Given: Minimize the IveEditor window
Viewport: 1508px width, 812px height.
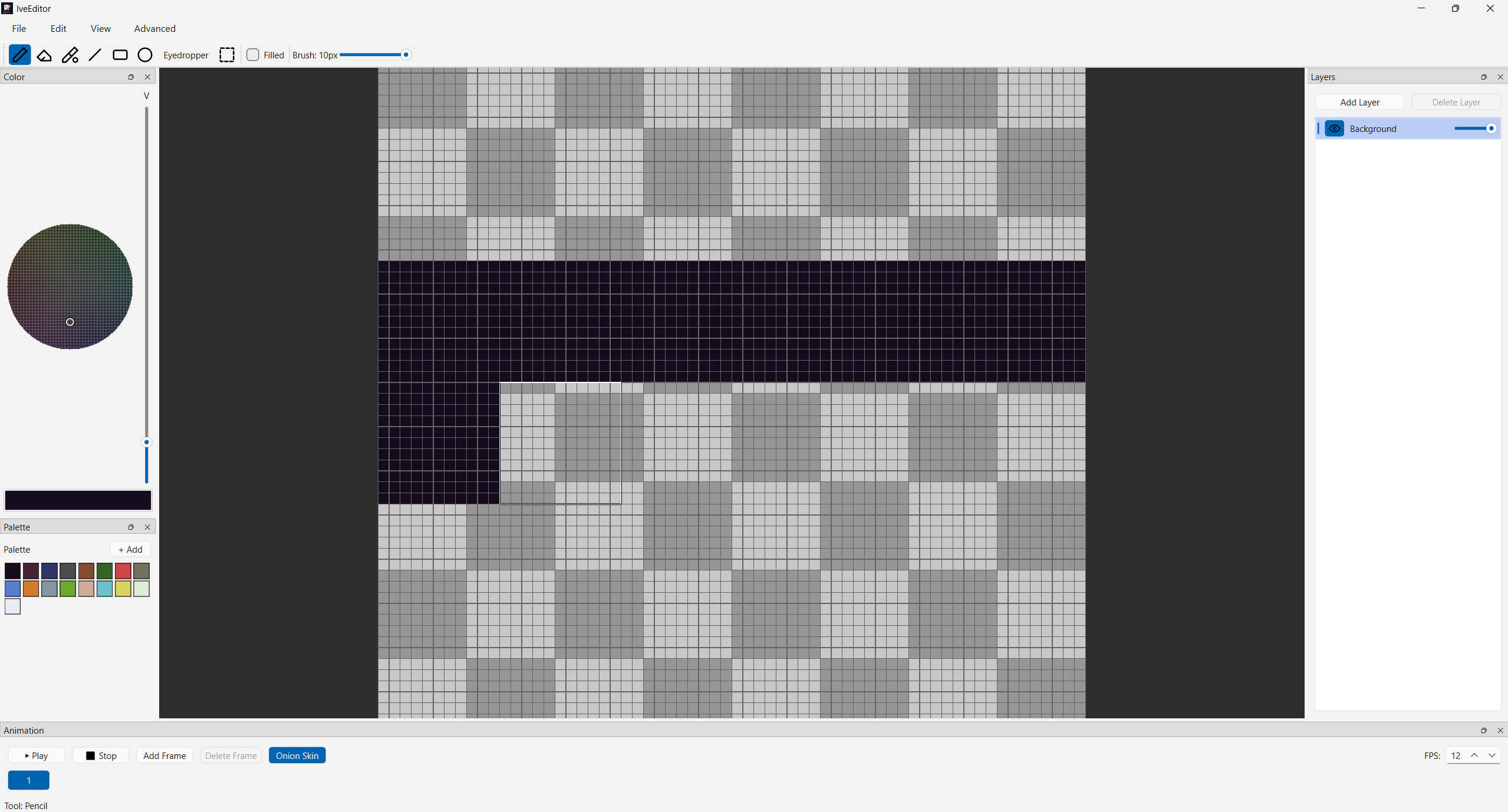Looking at the screenshot, I should coord(1421,8).
